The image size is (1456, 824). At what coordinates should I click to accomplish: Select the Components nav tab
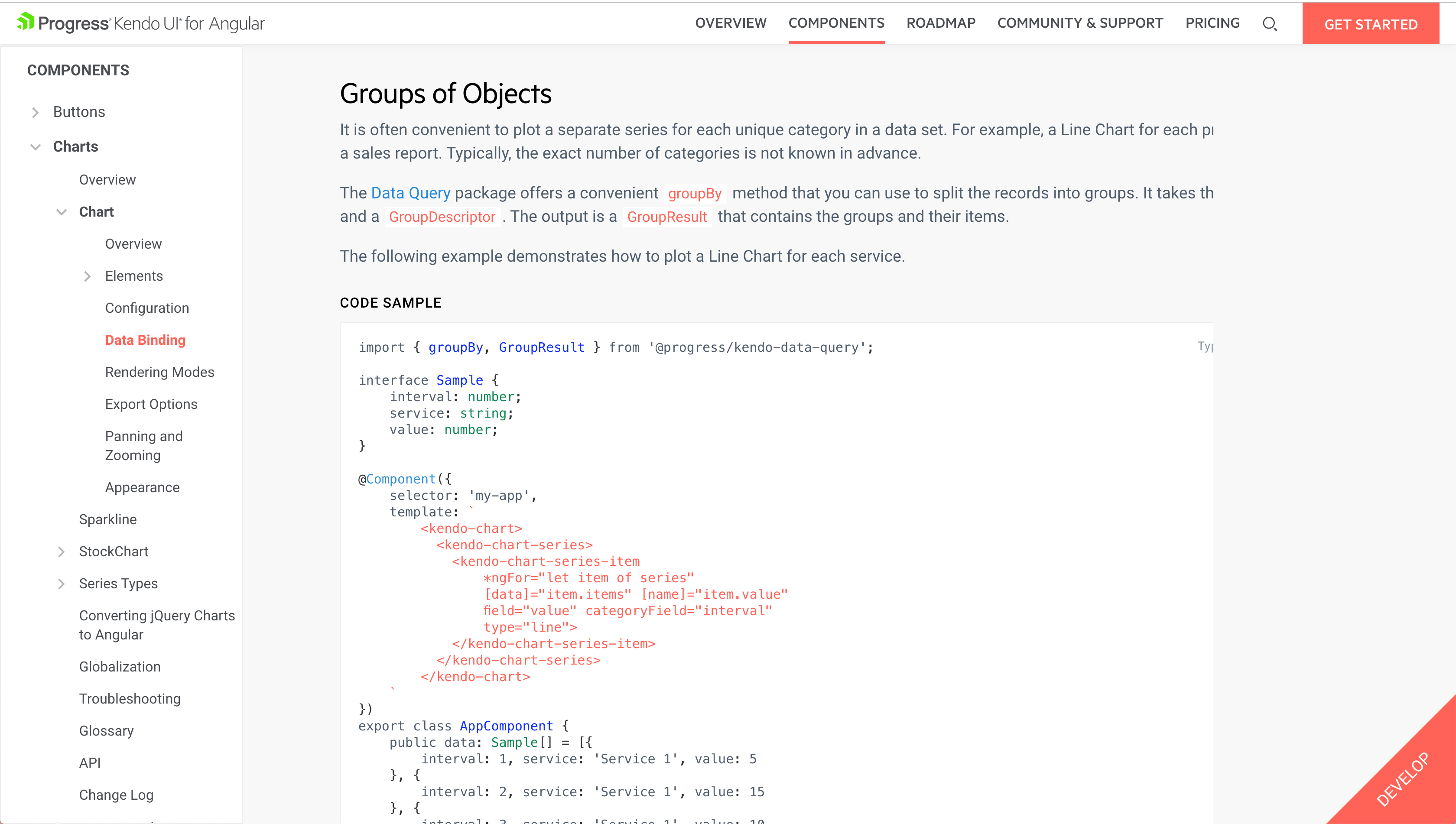pyautogui.click(x=836, y=23)
